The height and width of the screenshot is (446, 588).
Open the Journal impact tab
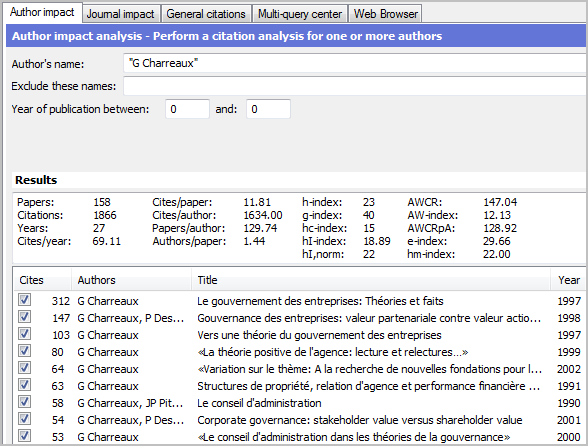[120, 14]
